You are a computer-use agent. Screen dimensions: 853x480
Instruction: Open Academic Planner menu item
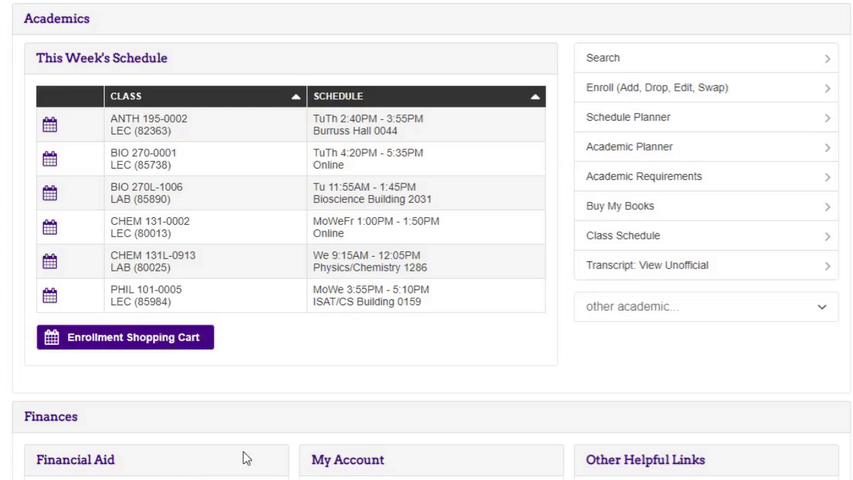coord(706,147)
